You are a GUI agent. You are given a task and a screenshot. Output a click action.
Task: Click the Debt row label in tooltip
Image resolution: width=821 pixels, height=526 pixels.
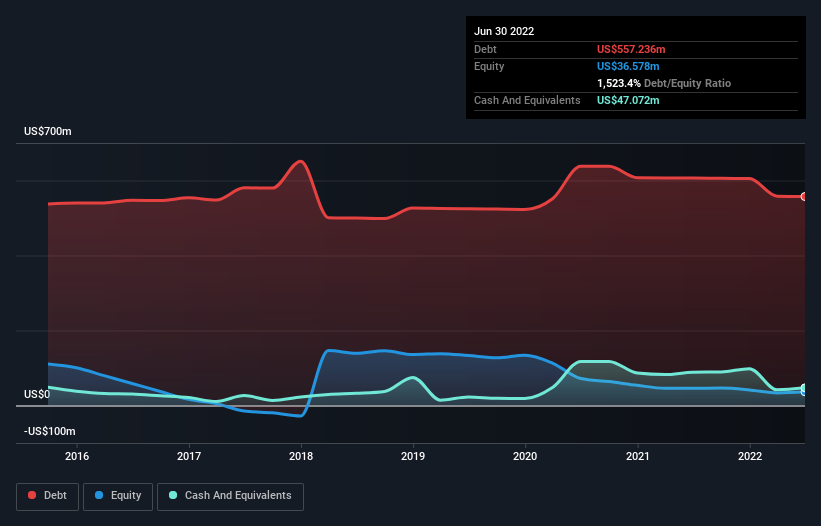[485, 49]
